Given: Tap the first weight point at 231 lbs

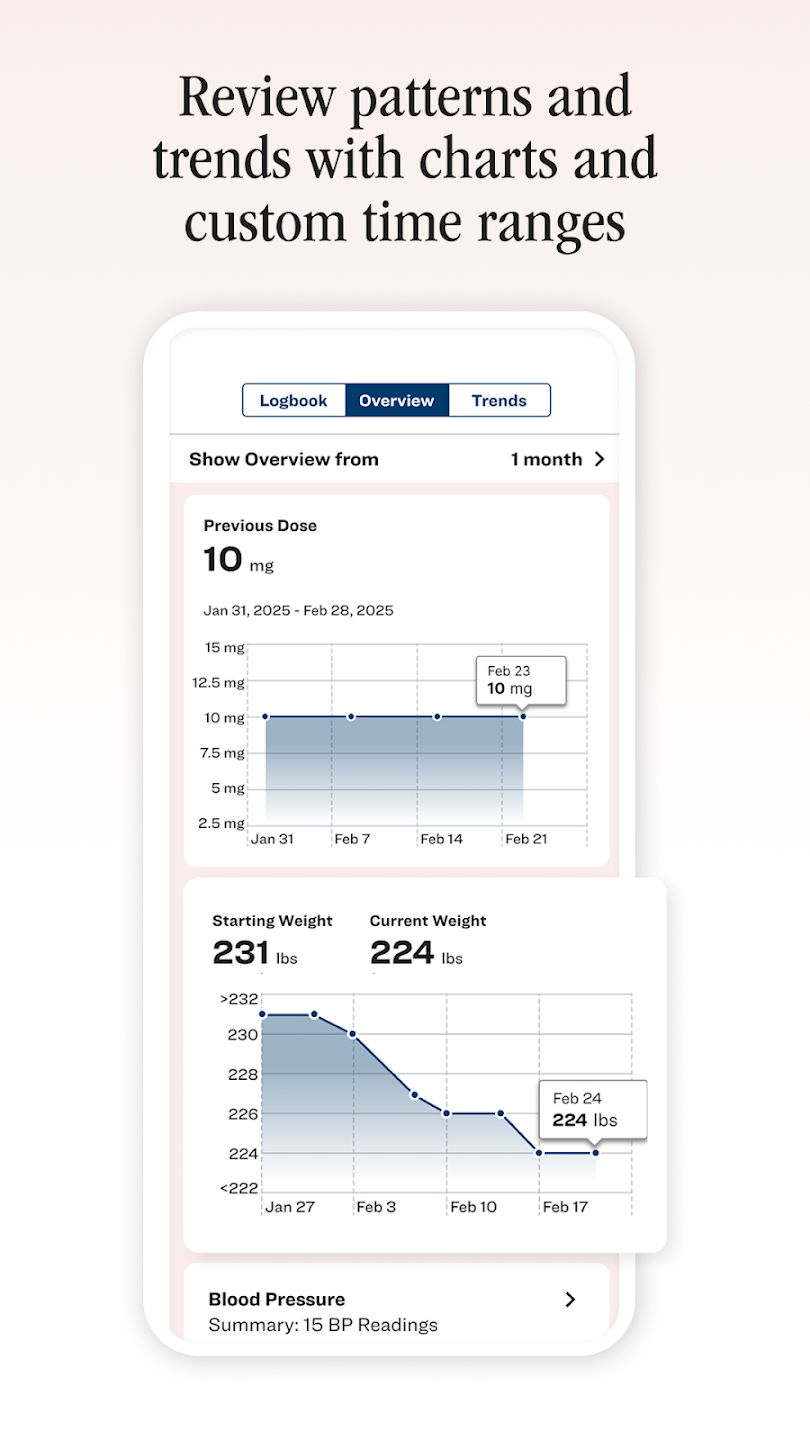Looking at the screenshot, I should pyautogui.click(x=262, y=1014).
